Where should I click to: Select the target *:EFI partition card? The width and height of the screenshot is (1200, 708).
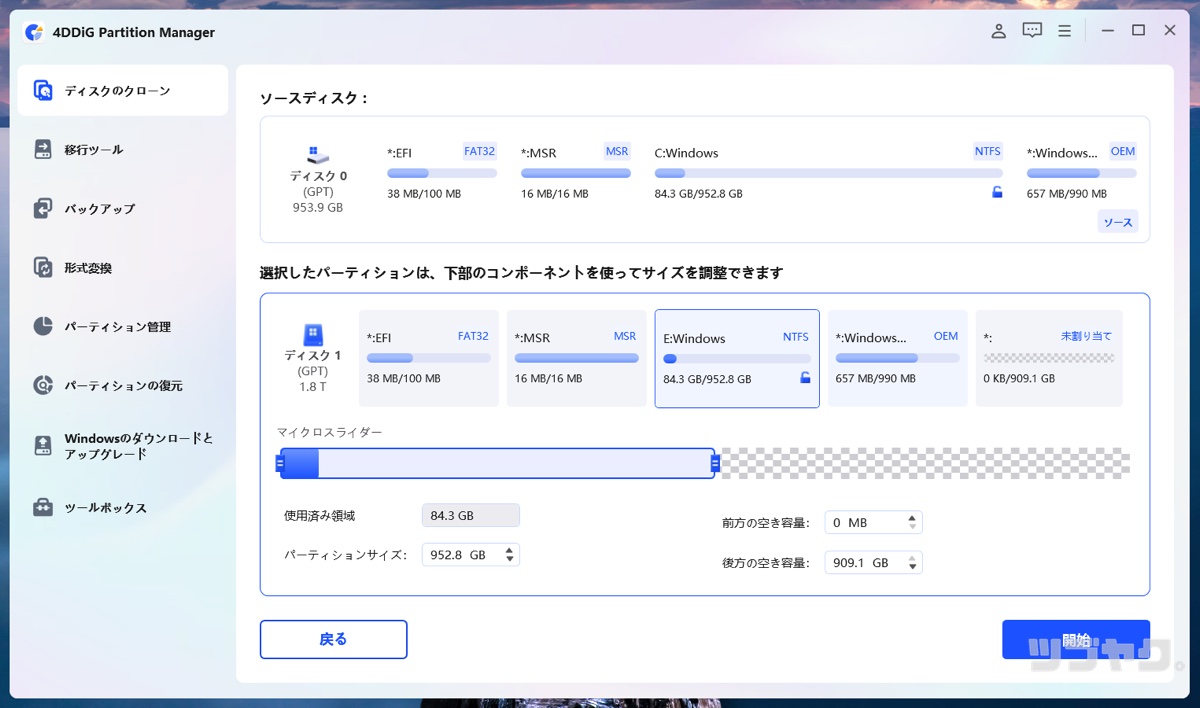click(428, 358)
